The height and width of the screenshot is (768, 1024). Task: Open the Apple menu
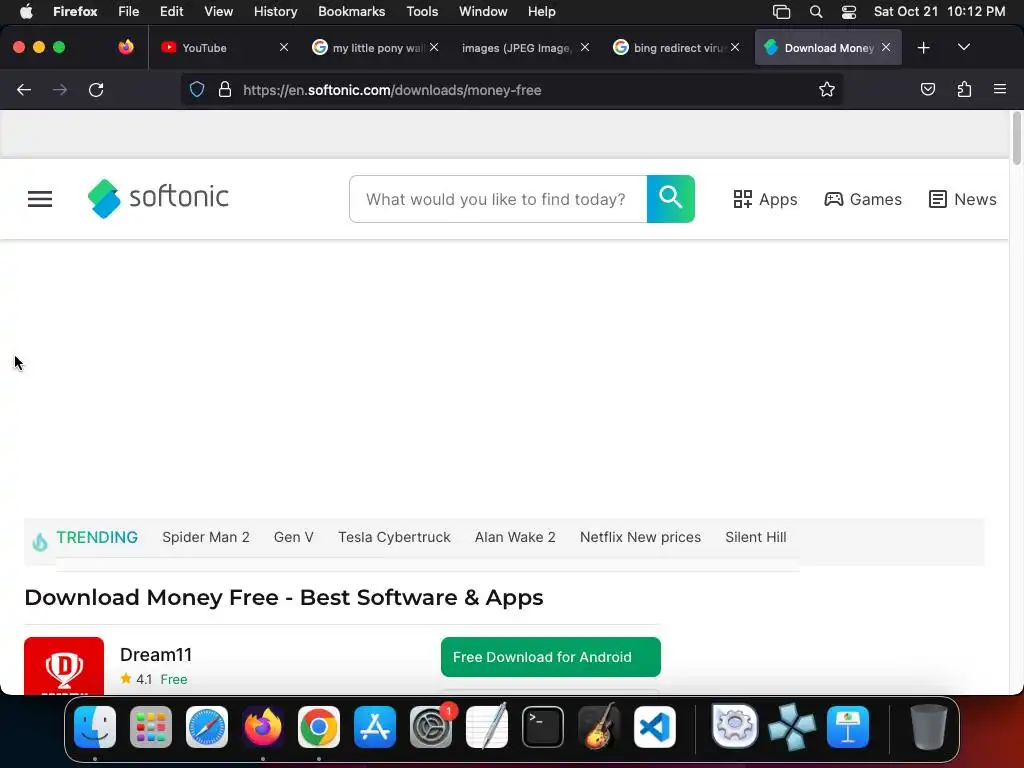[26, 11]
